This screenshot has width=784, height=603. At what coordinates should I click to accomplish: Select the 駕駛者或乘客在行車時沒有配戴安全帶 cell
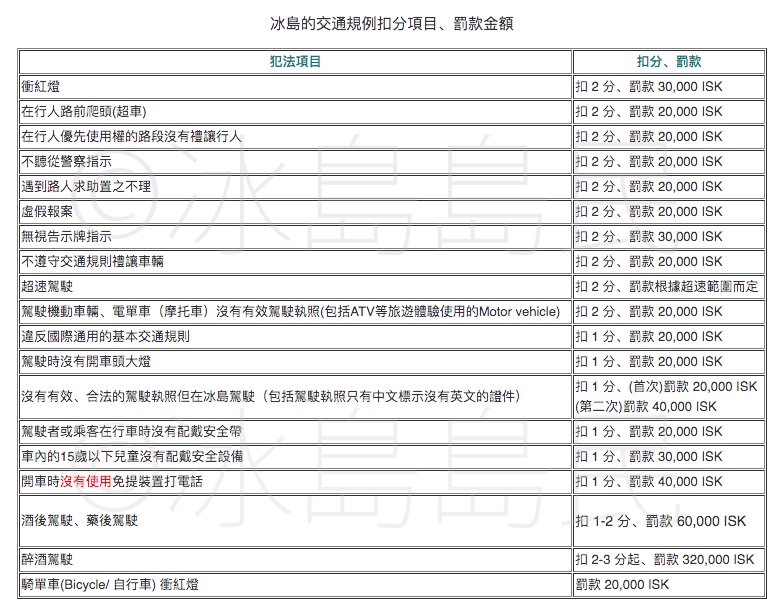coord(295,432)
